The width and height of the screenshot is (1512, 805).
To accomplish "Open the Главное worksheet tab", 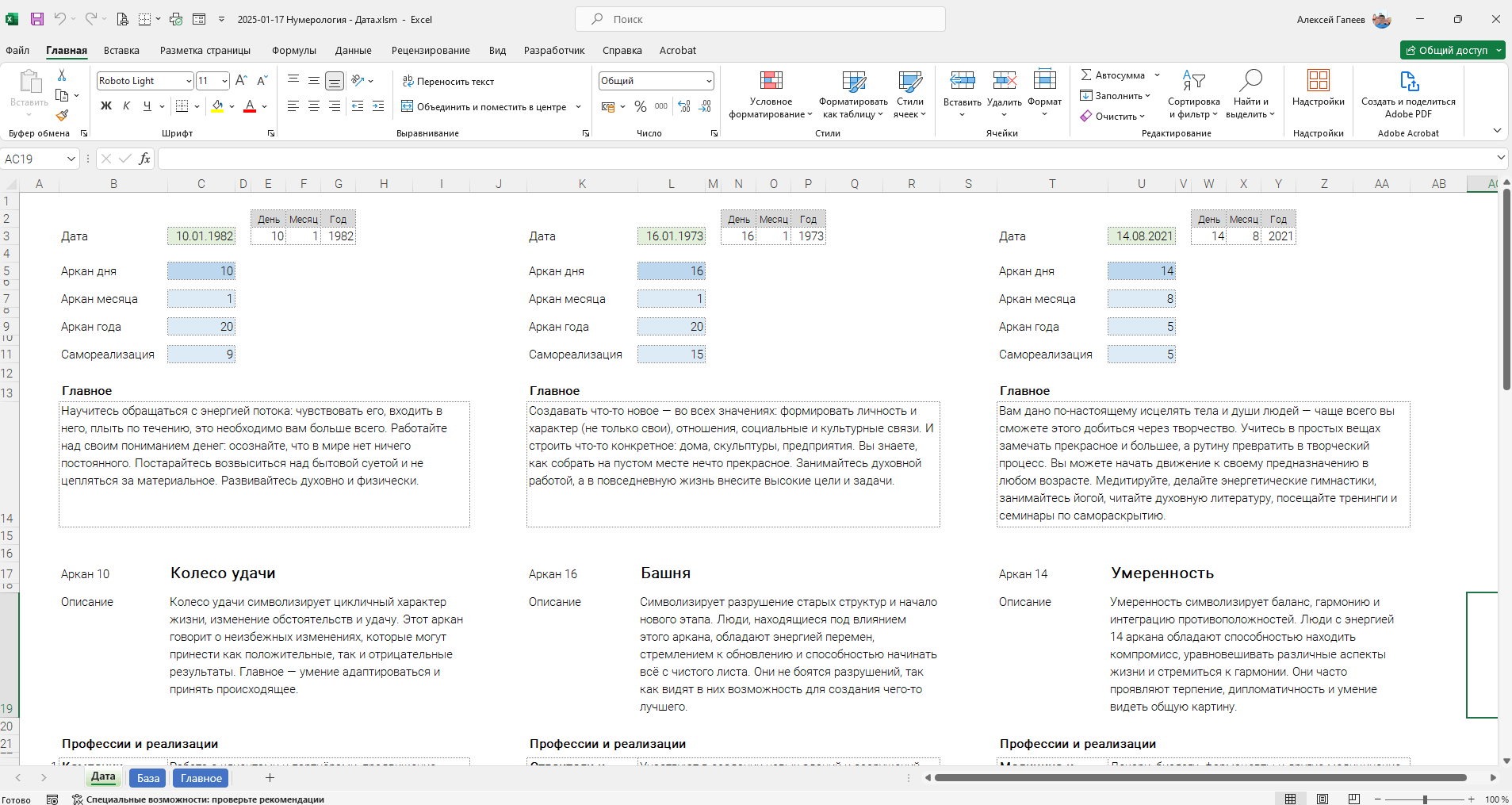I will coord(201,778).
